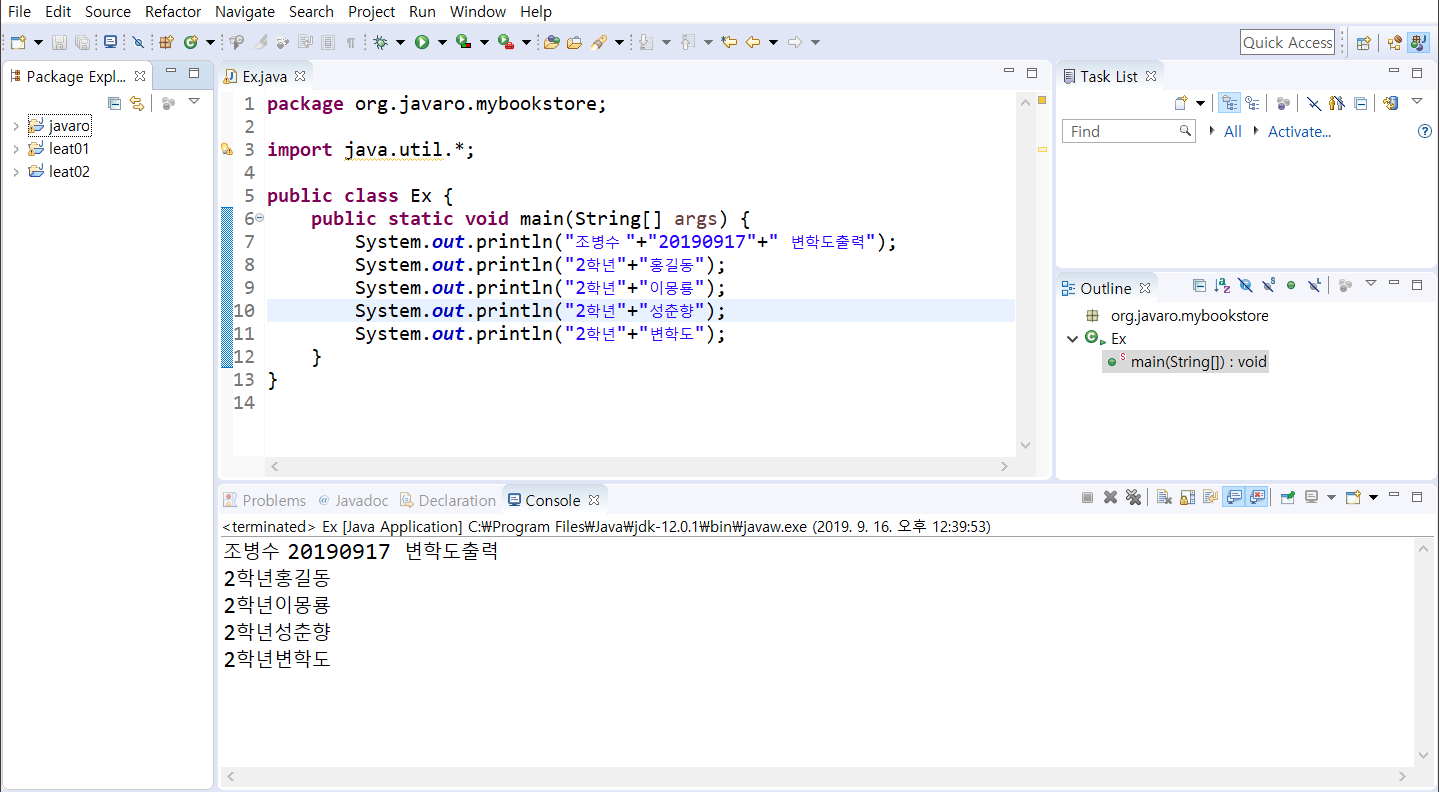This screenshot has height=792, width=1440.
Task: Click Open Task toolbar icon
Action: (x=575, y=42)
